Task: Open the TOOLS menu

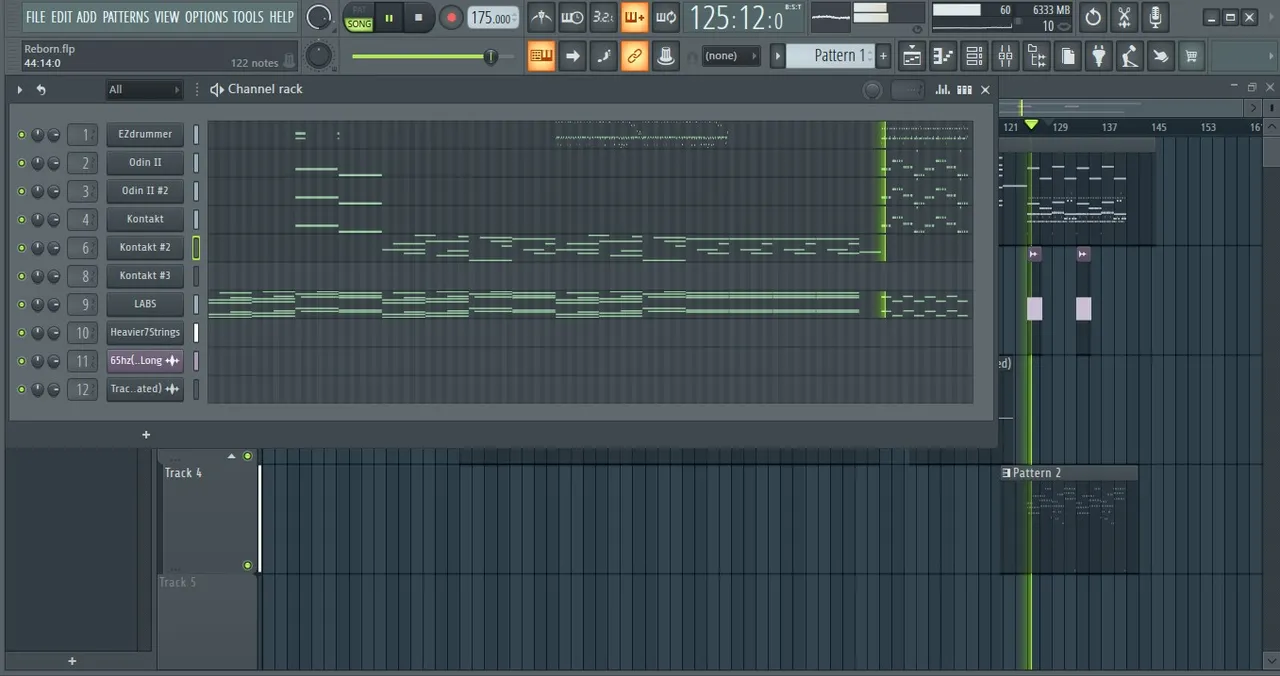Action: coord(248,17)
